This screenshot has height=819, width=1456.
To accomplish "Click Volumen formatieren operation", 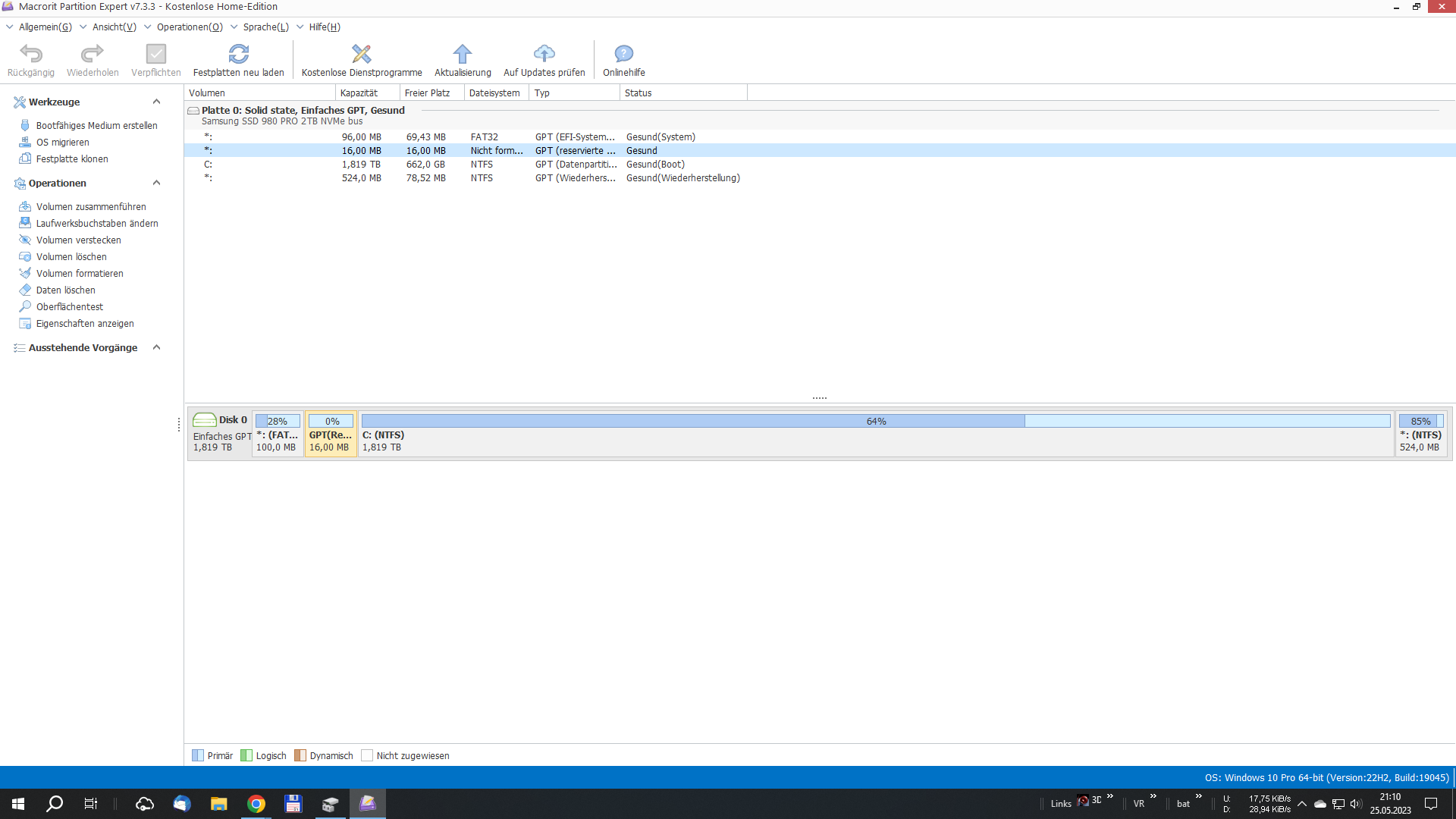I will pyautogui.click(x=80, y=274).
